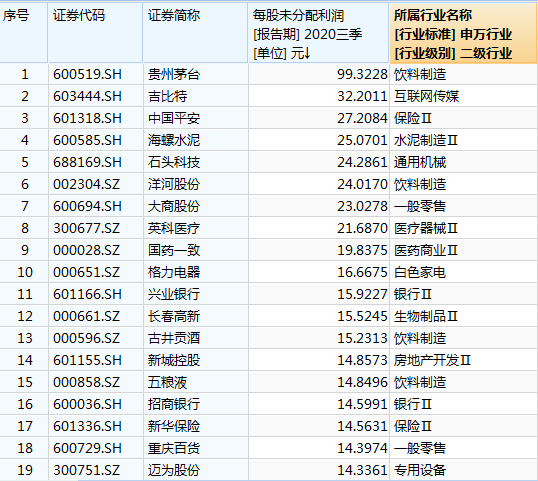Select 格力电器 name cell
The width and height of the screenshot is (538, 481).
(x=196, y=272)
